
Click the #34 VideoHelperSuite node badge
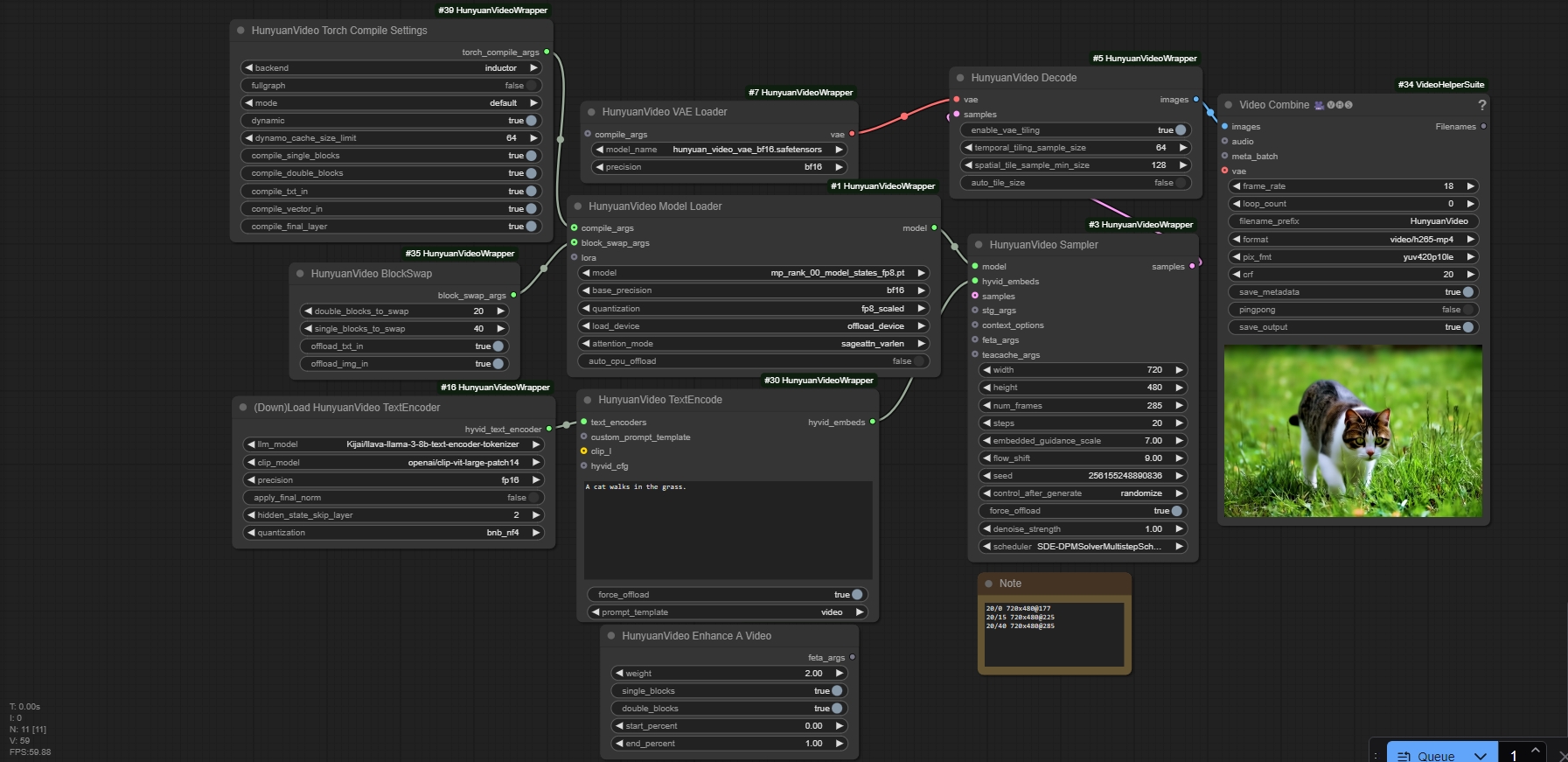(x=1440, y=85)
